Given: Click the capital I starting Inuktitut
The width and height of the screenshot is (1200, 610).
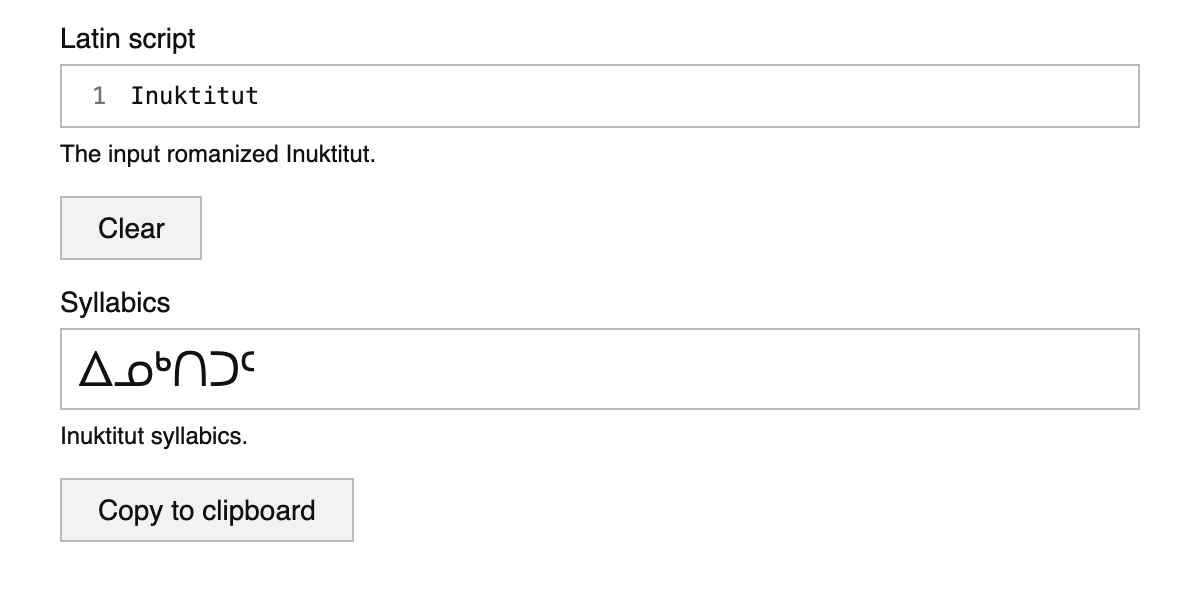Looking at the screenshot, I should [x=137, y=96].
